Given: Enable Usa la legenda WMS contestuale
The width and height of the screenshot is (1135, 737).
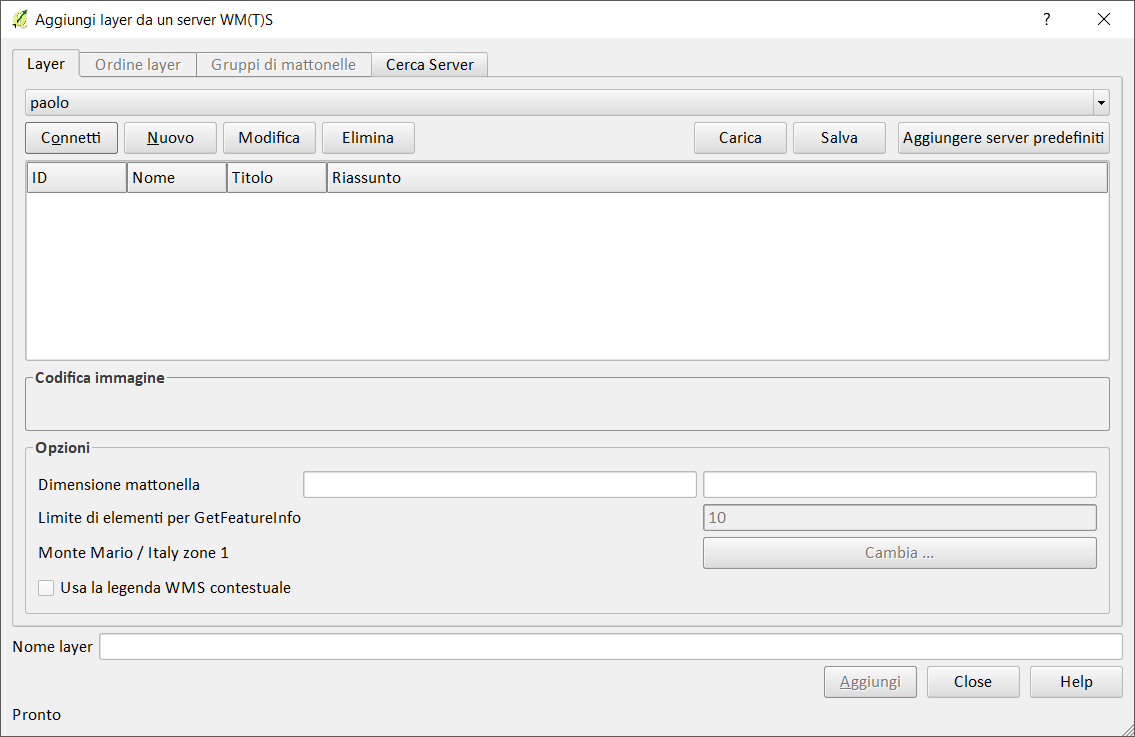Looking at the screenshot, I should [x=46, y=588].
